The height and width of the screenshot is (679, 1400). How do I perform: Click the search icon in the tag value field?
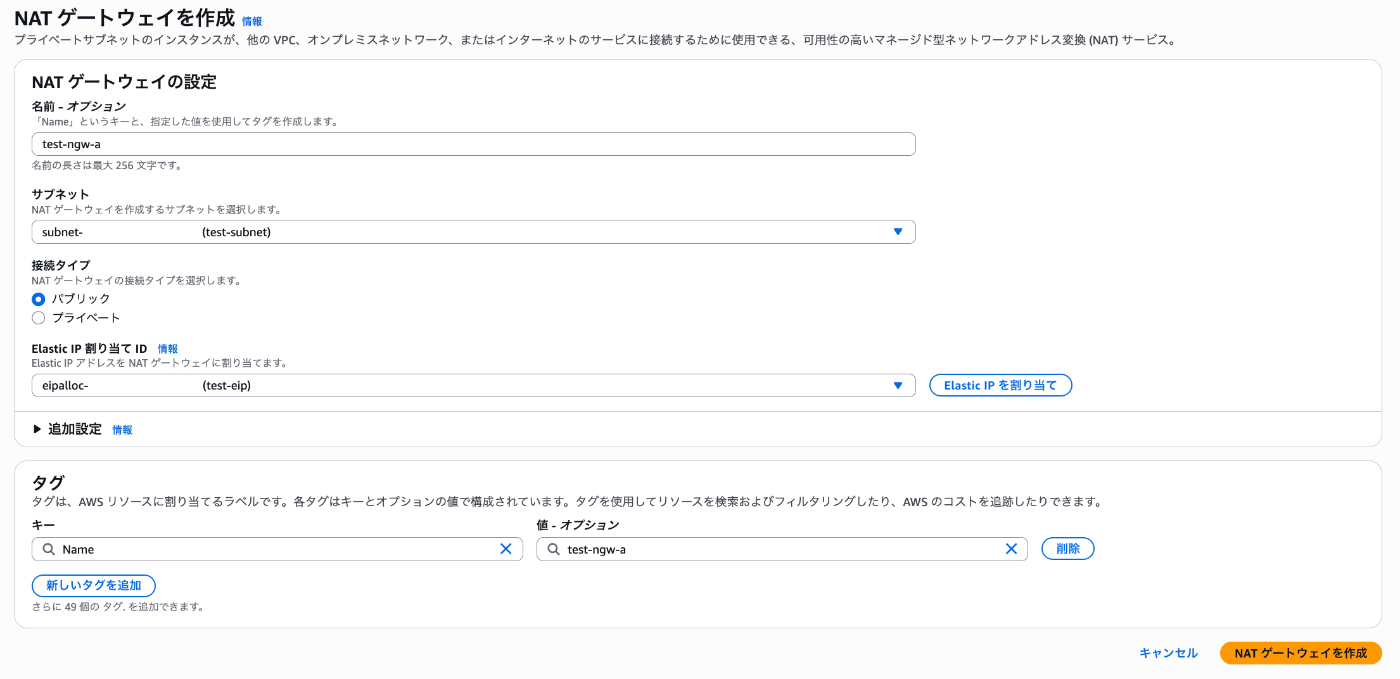click(x=551, y=548)
